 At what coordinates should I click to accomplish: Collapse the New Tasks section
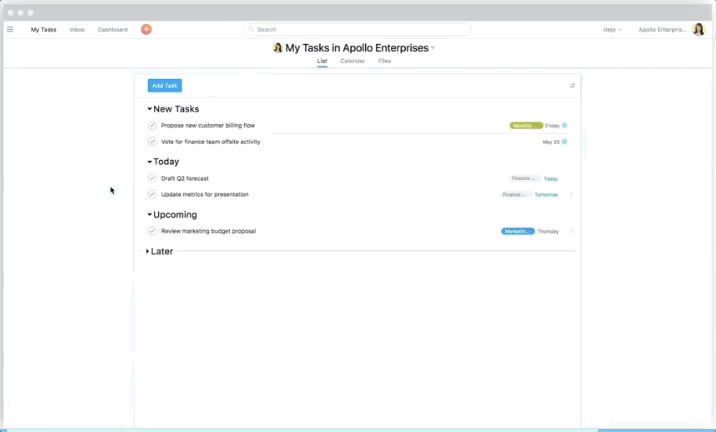[150, 109]
